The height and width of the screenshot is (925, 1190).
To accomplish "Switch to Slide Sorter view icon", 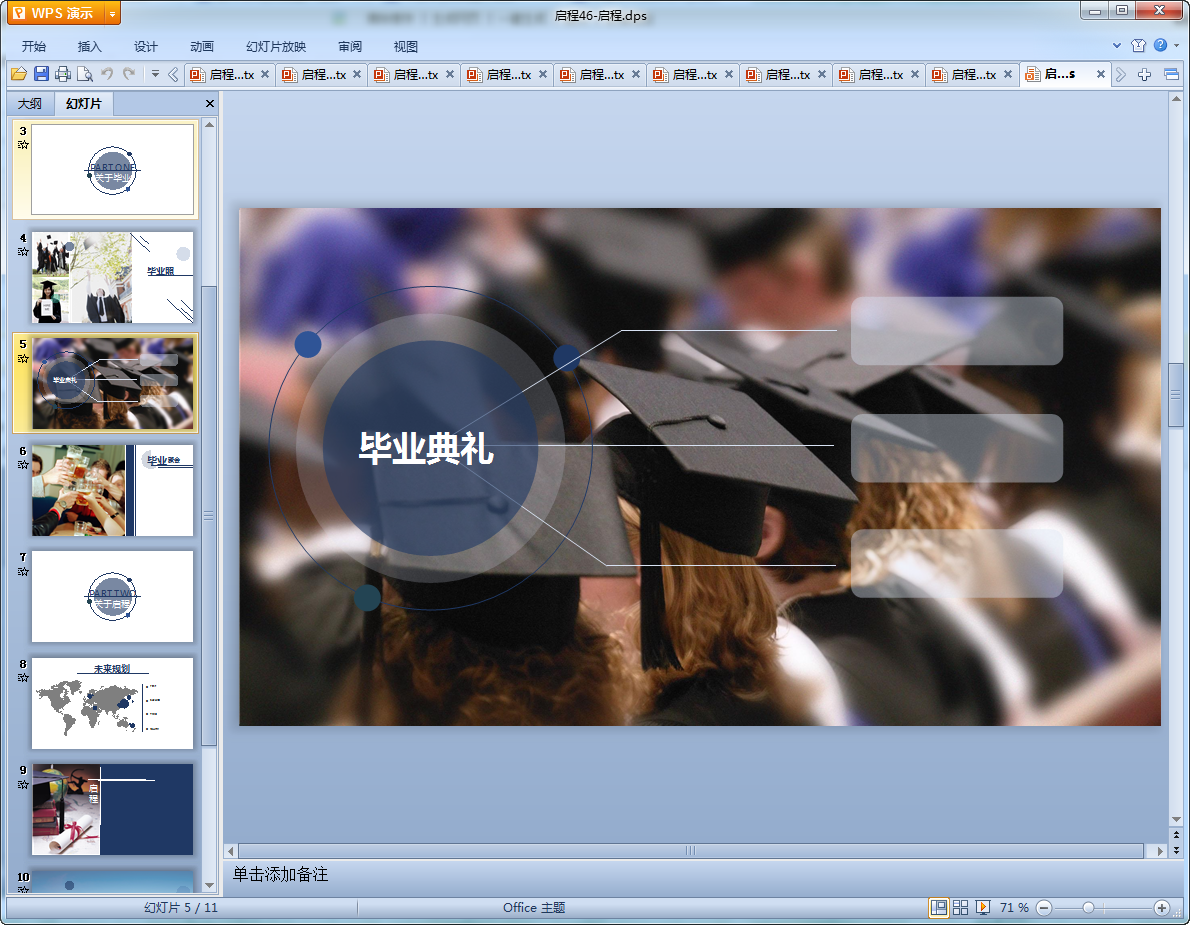I will pyautogui.click(x=961, y=908).
